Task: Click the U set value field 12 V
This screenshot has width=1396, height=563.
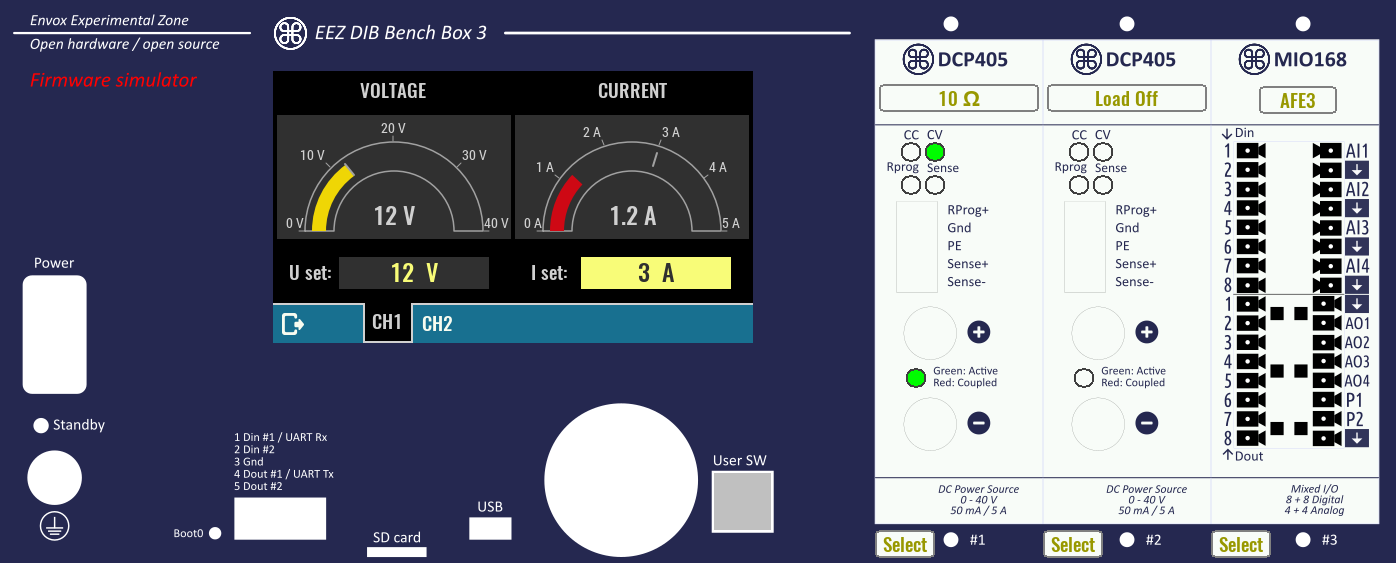Action: point(414,273)
